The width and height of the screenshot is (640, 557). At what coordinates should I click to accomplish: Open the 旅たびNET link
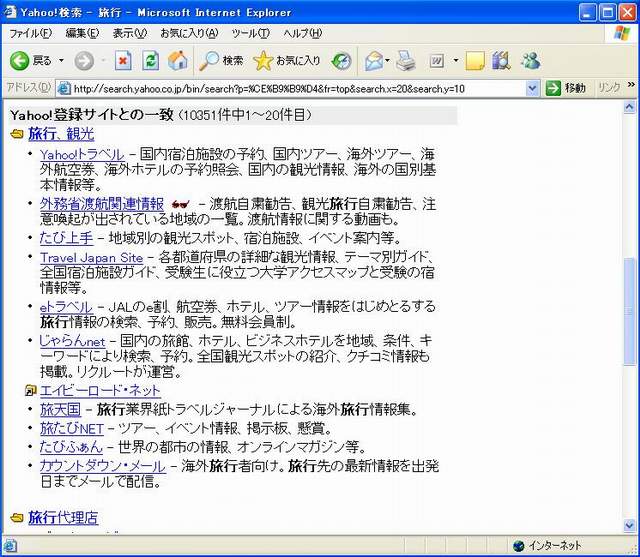[x=72, y=428]
